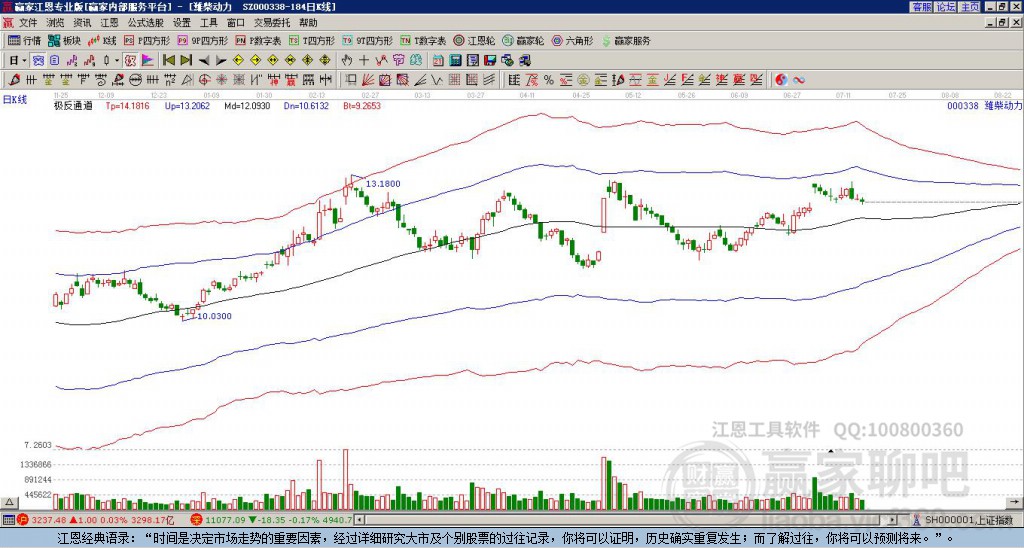The height and width of the screenshot is (548, 1024).
Task: Open the 论坛 forum link
Action: [x=945, y=7]
